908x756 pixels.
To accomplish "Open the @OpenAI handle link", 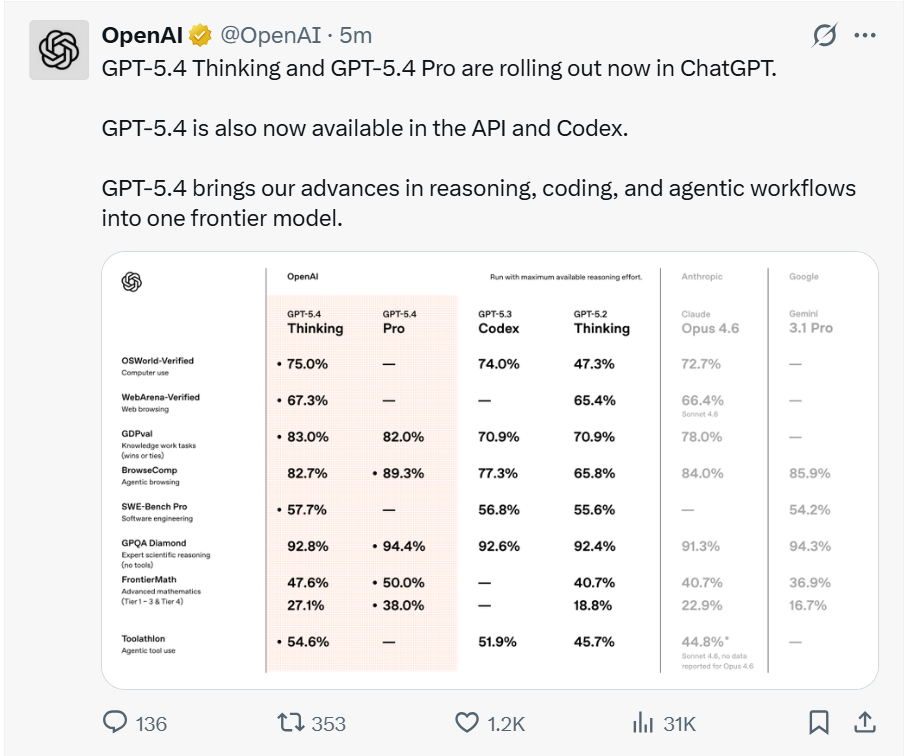I will [x=270, y=35].
